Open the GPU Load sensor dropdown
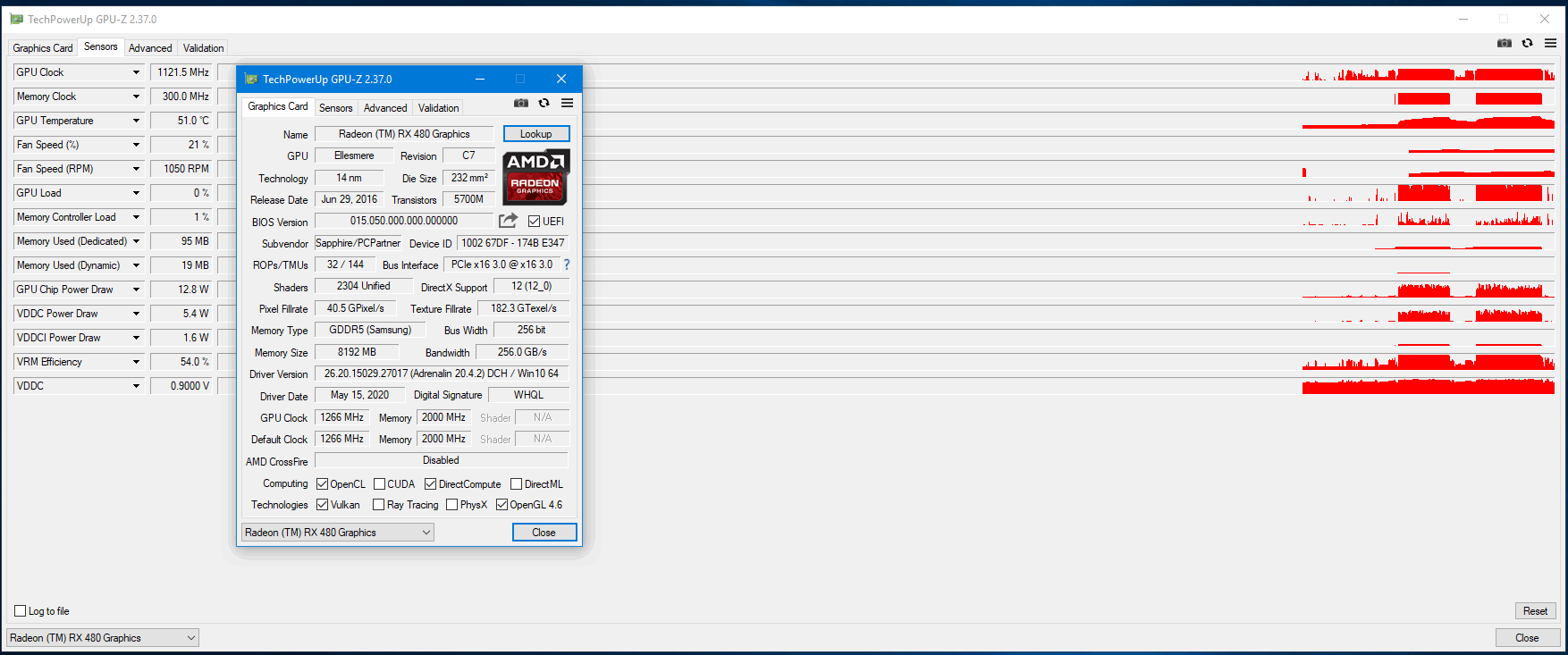1568x655 pixels. [x=136, y=193]
